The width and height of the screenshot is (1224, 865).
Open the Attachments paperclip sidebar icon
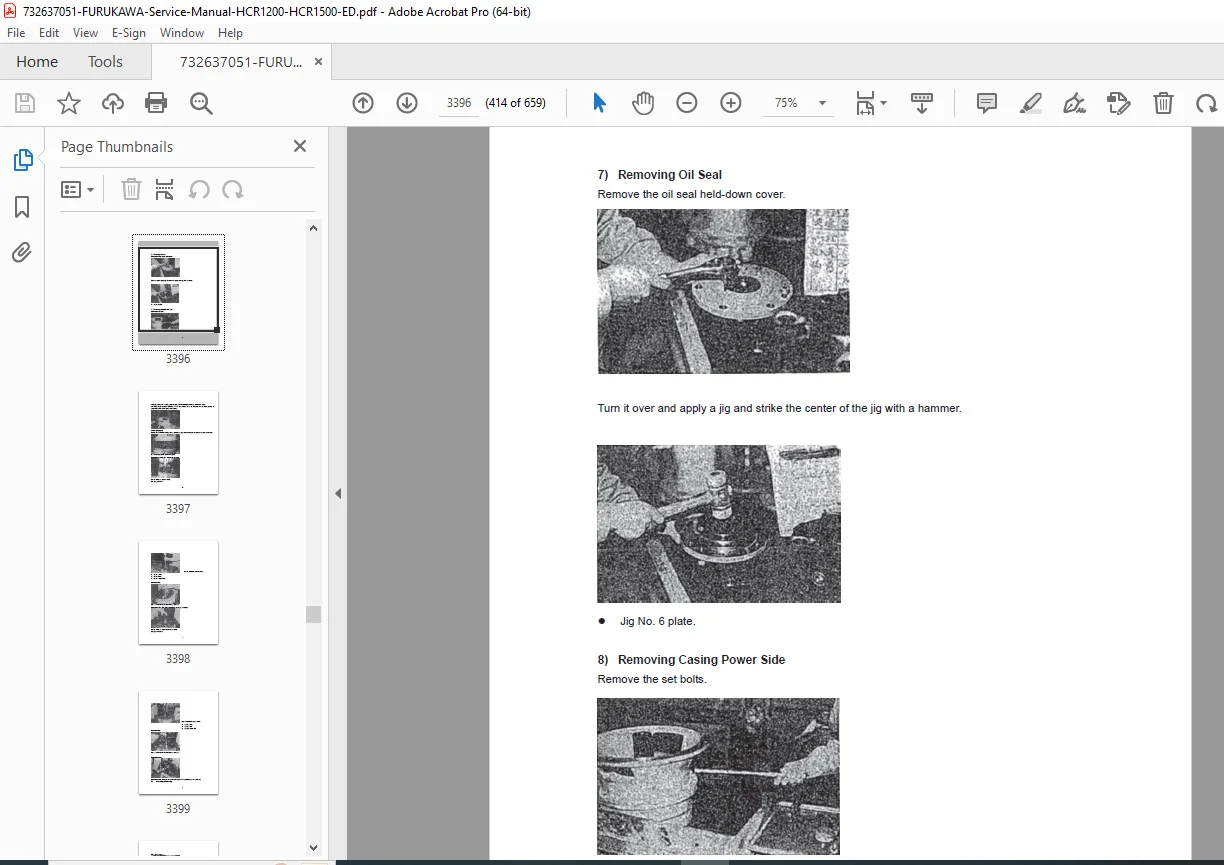click(22, 252)
